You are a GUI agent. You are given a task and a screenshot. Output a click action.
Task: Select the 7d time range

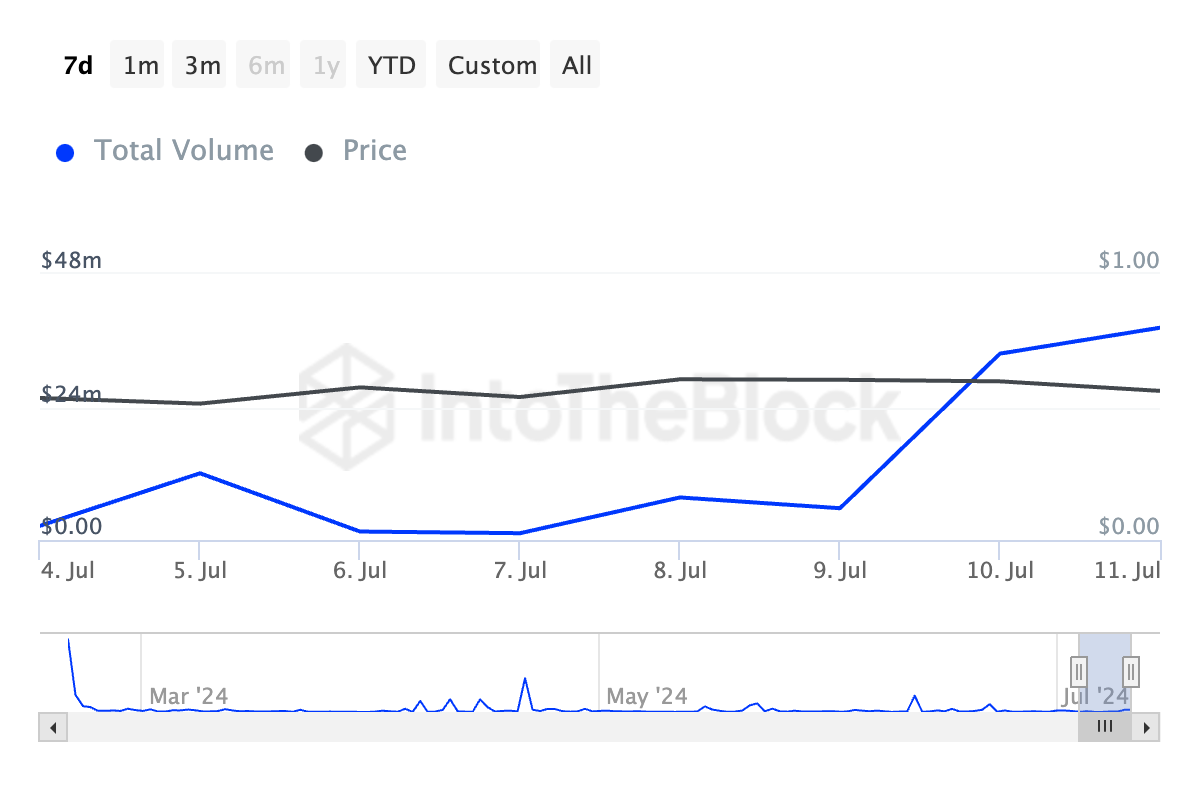coord(78,66)
